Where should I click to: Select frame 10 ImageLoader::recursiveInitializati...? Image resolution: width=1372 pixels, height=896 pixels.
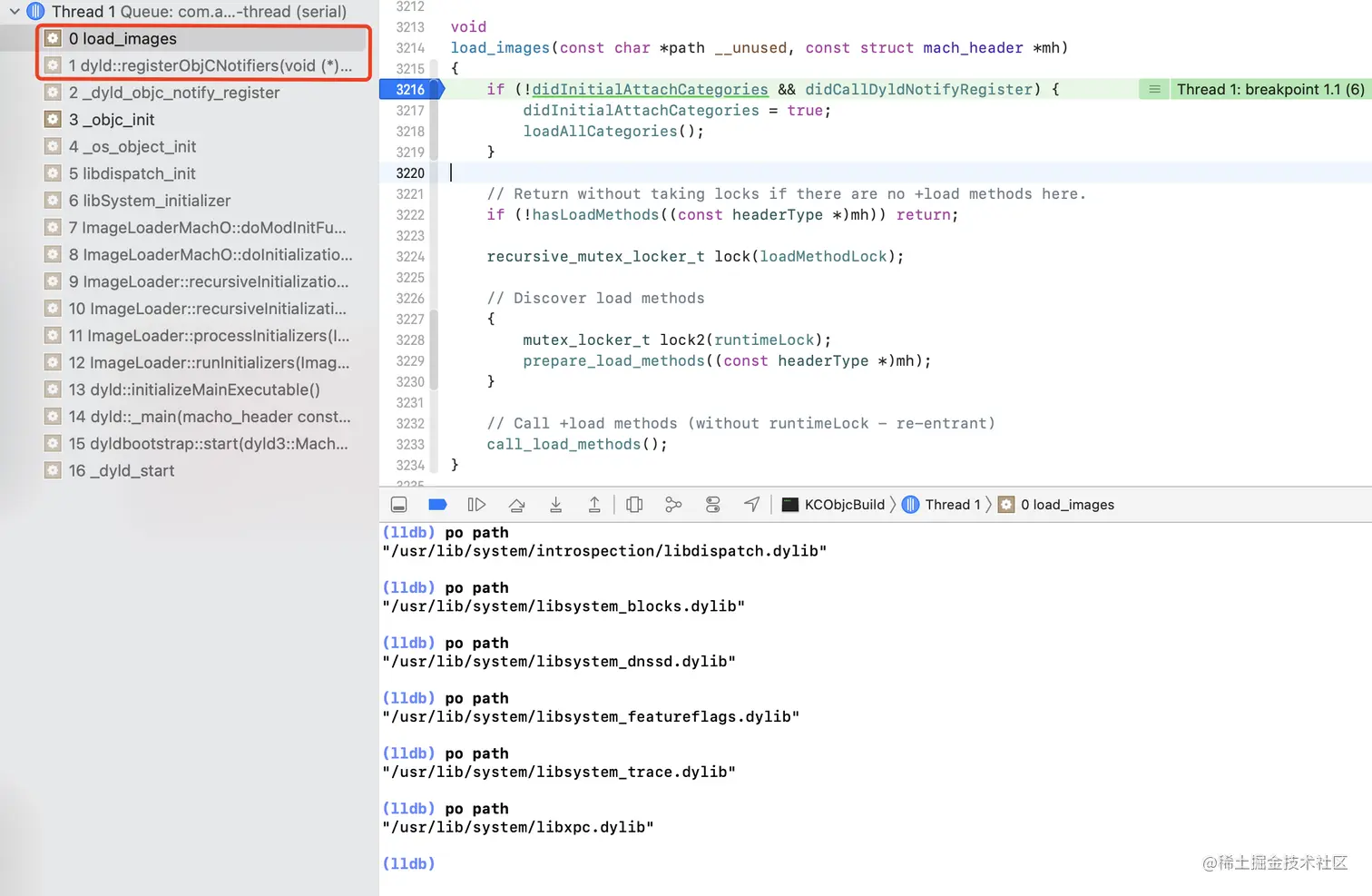189,309
